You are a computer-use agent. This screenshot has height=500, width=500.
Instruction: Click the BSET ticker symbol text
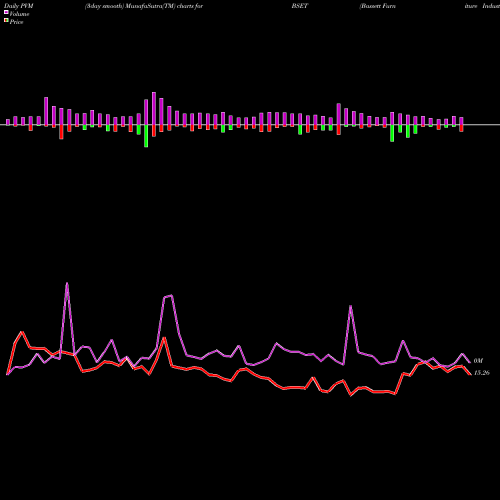(299, 6)
